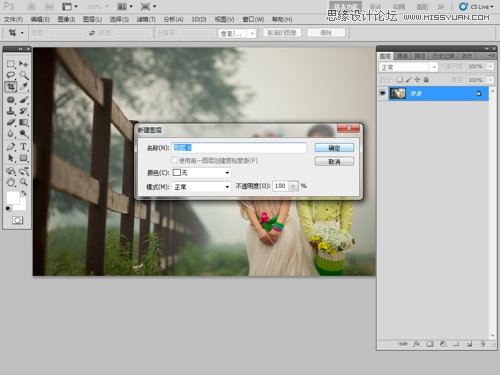Click 确定 in New Layer dialog

(x=334, y=148)
